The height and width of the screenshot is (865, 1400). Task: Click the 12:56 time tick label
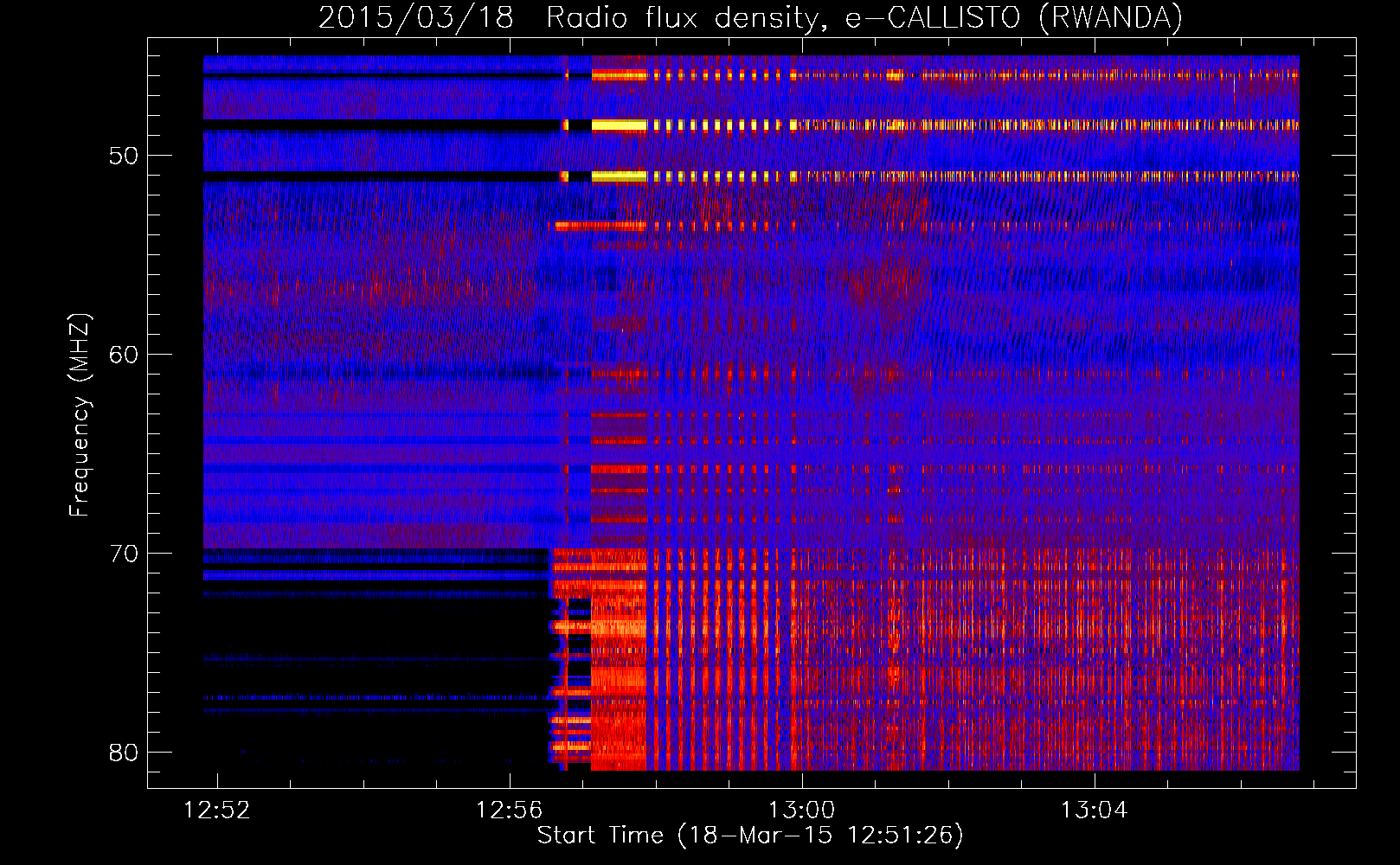tap(509, 810)
